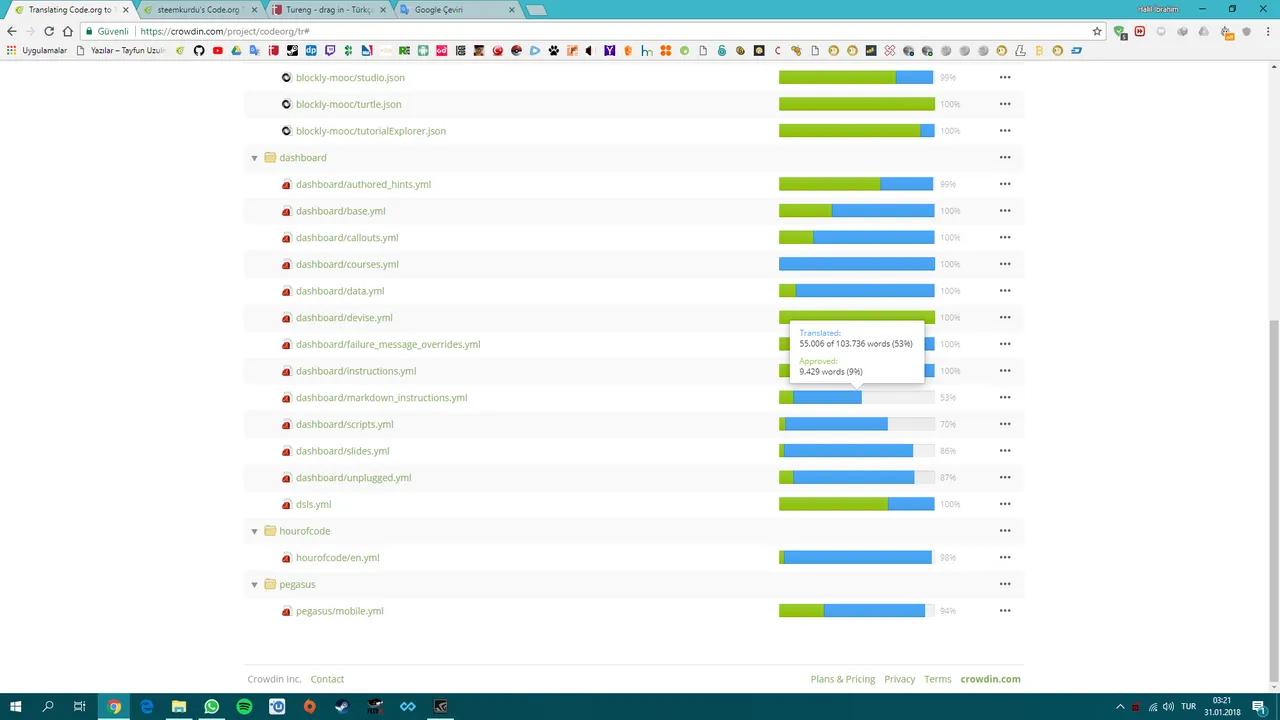Collapse the pegasus folder tree arrow
Viewport: 1280px width, 720px height.
tap(254, 585)
